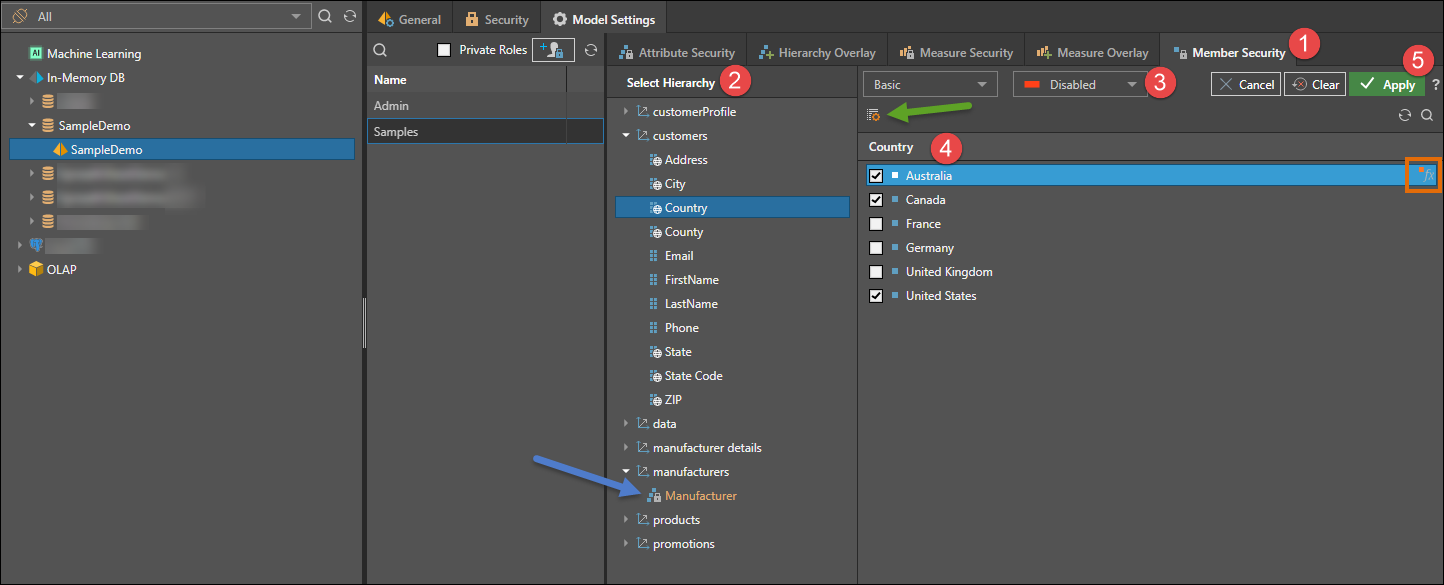Refresh the country members list
Screen dimensions: 1444x585
pos(1405,116)
